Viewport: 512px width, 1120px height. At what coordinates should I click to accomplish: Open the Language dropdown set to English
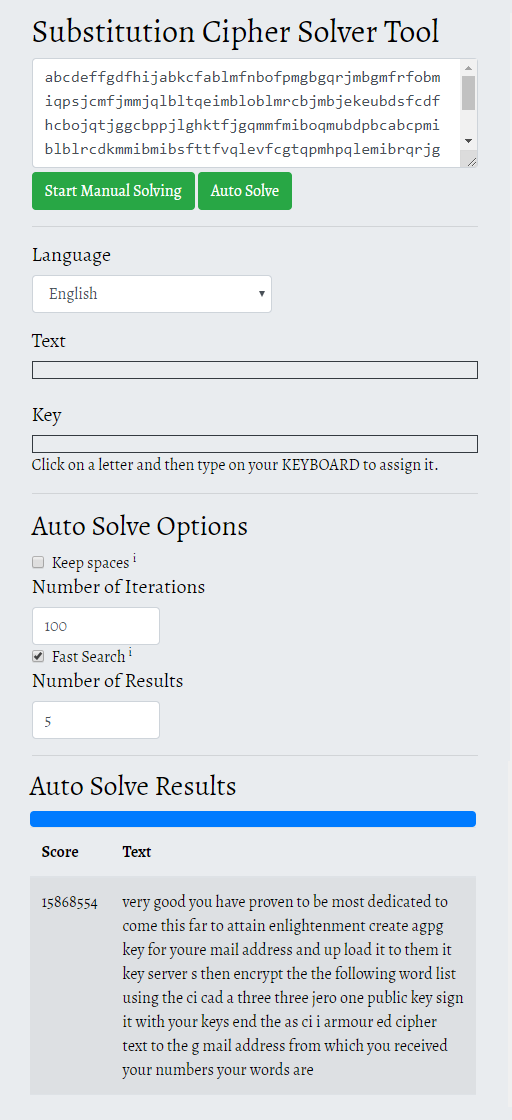pos(152,294)
